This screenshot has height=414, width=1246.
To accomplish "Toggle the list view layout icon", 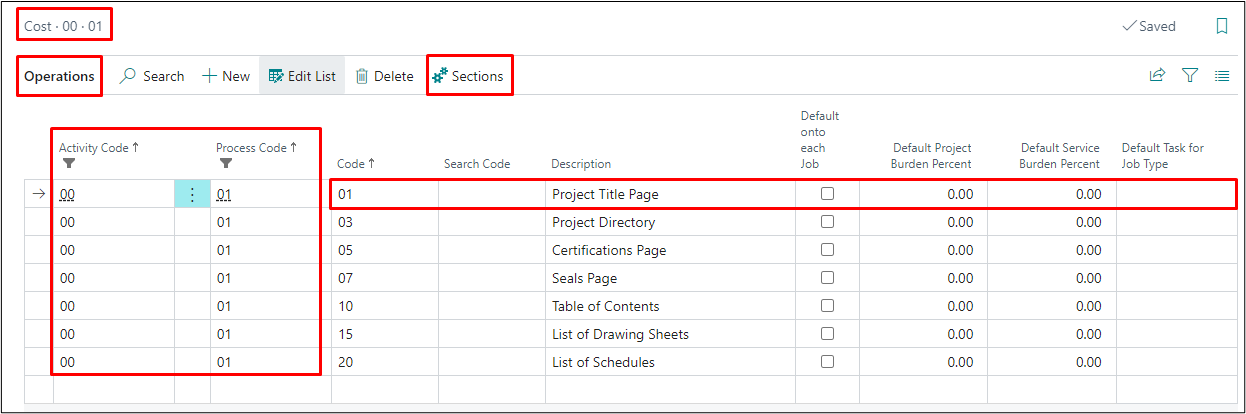I will [1222, 75].
